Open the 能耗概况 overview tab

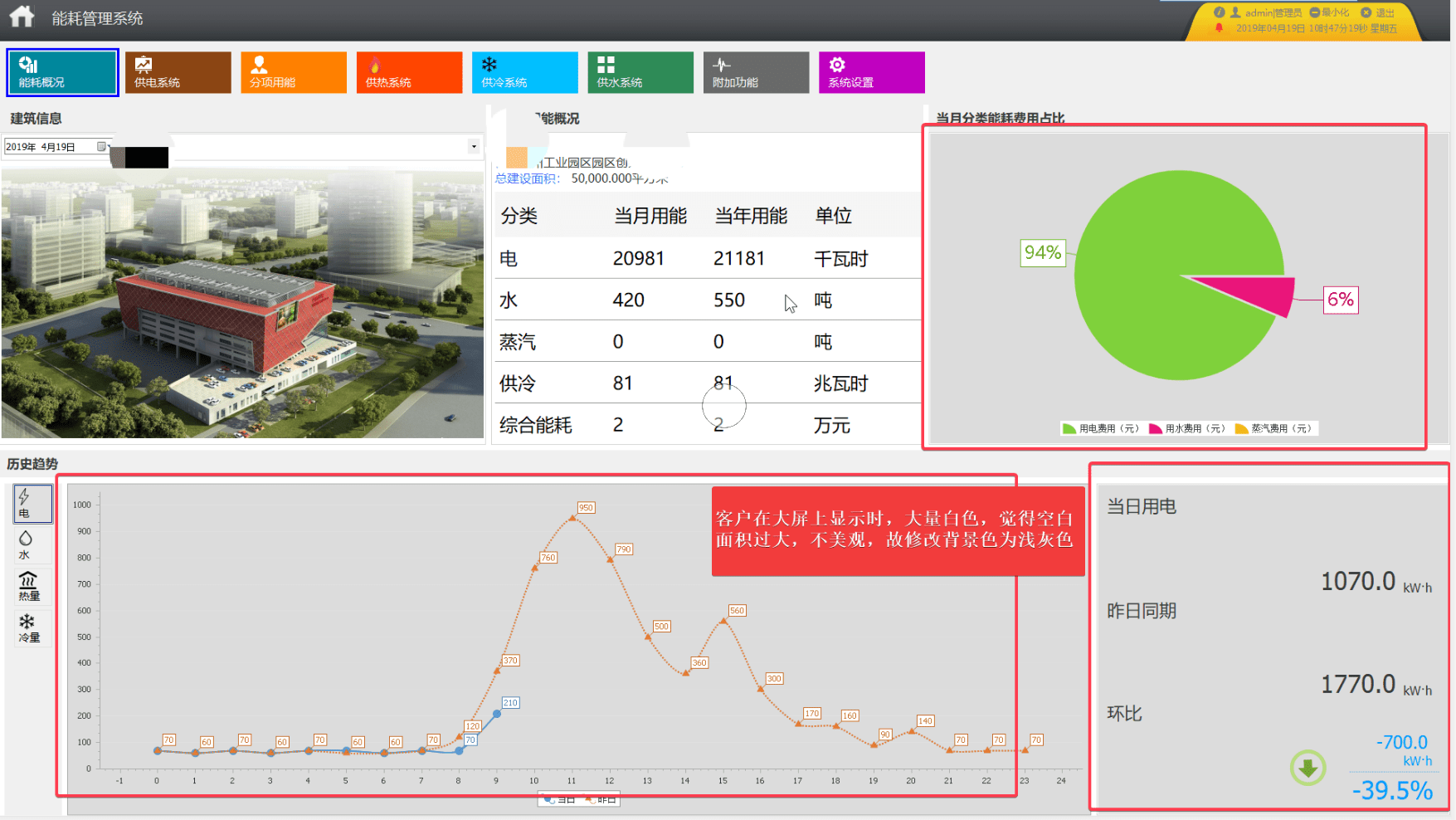point(62,72)
